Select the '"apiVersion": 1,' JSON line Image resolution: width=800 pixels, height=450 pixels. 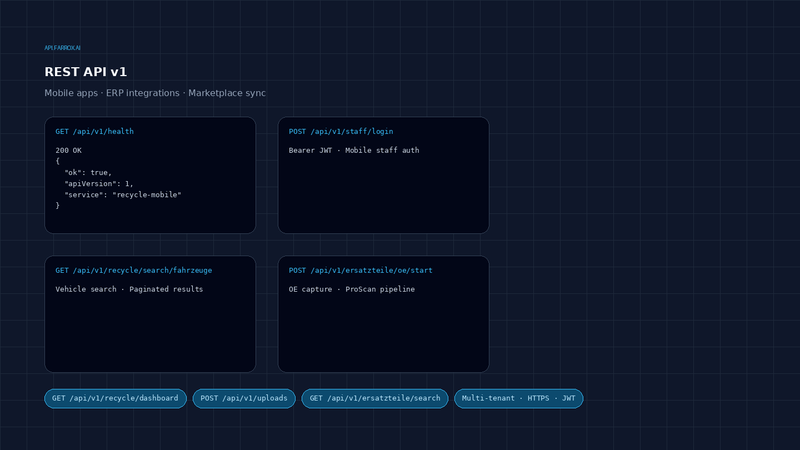(98, 184)
